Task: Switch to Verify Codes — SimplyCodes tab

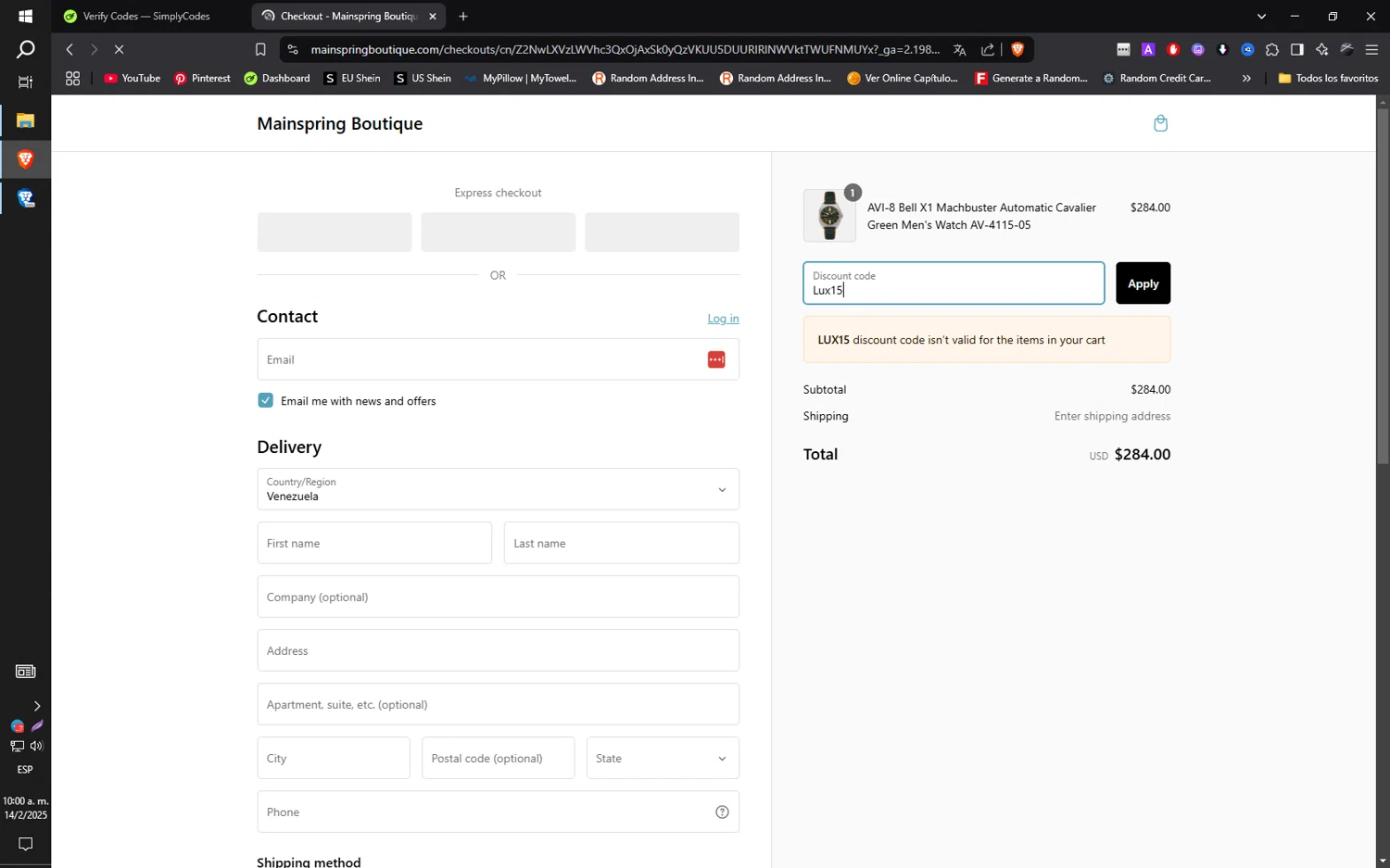Action: 146,16
